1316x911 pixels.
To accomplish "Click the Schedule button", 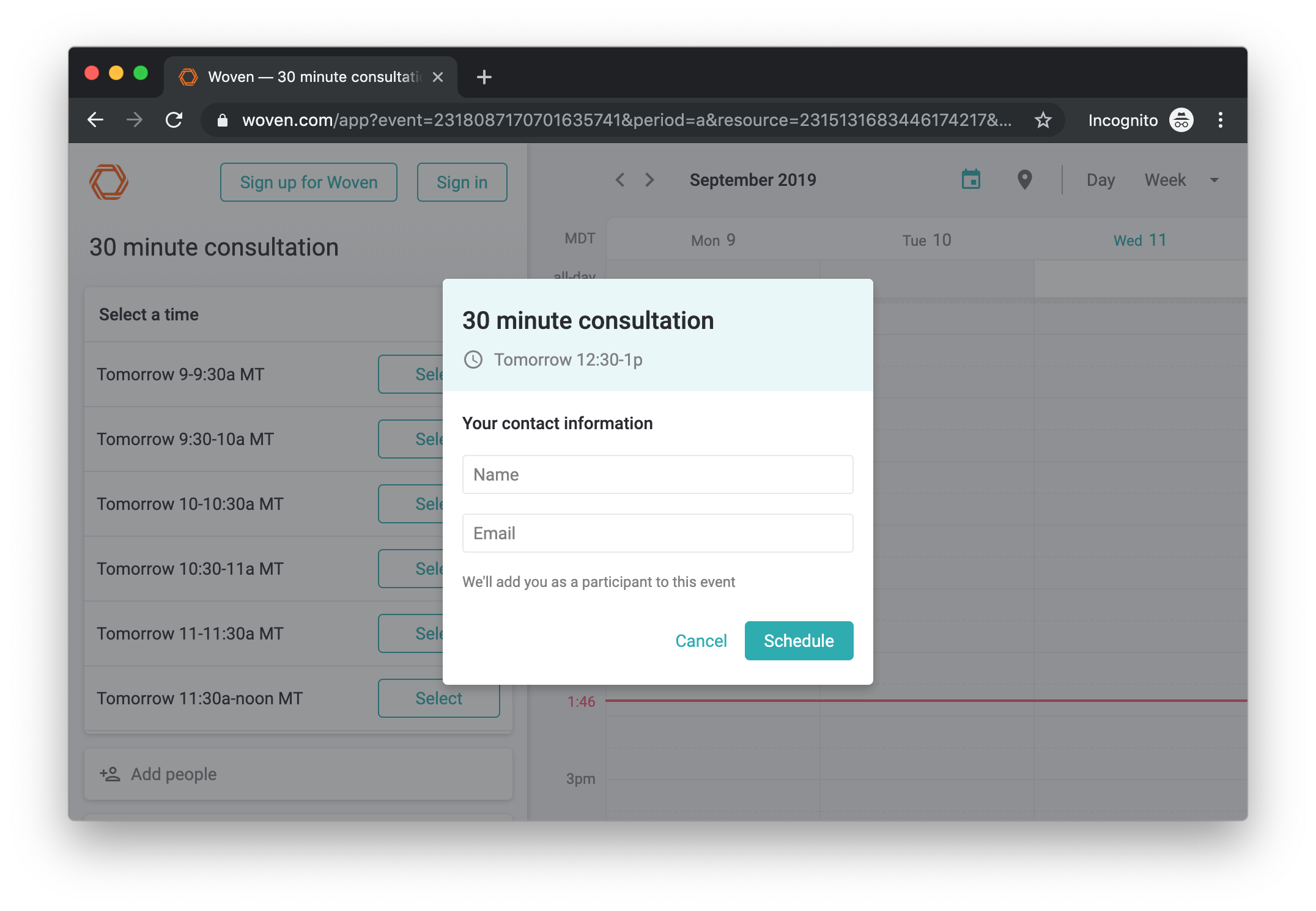I will [799, 641].
